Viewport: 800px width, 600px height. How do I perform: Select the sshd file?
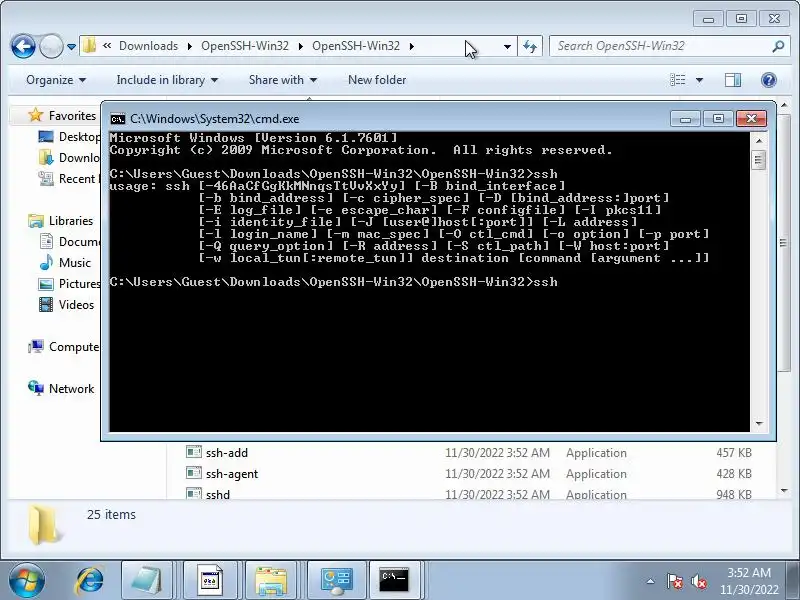(x=217, y=494)
